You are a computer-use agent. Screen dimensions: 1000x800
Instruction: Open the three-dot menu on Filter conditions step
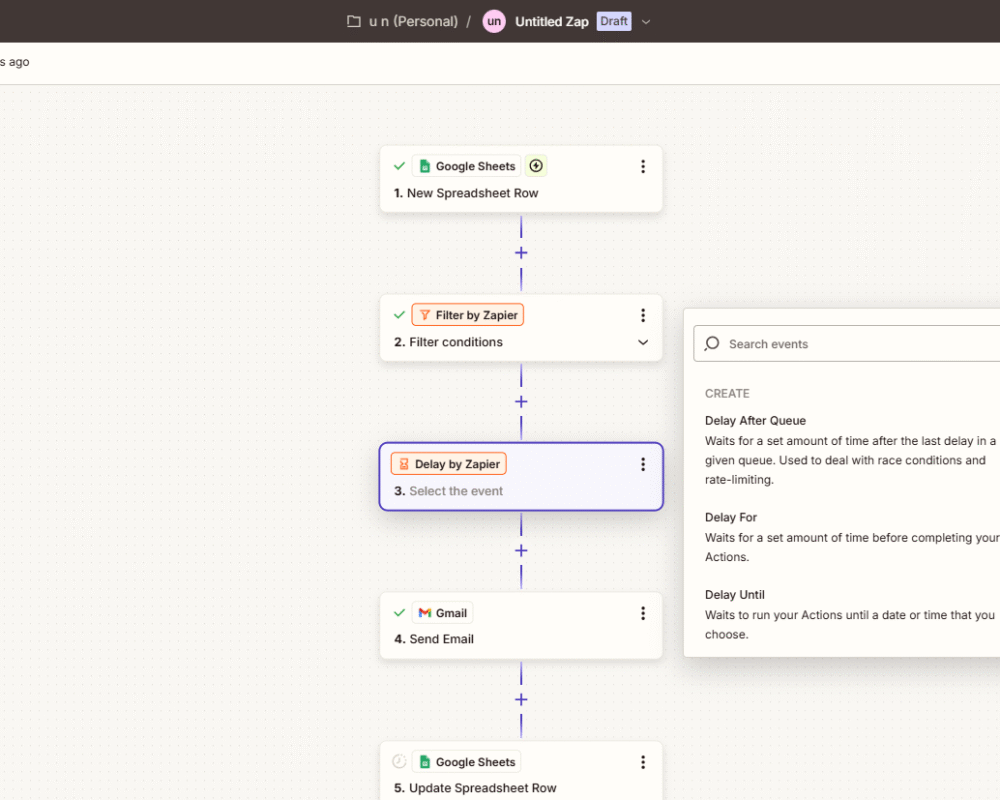643,315
